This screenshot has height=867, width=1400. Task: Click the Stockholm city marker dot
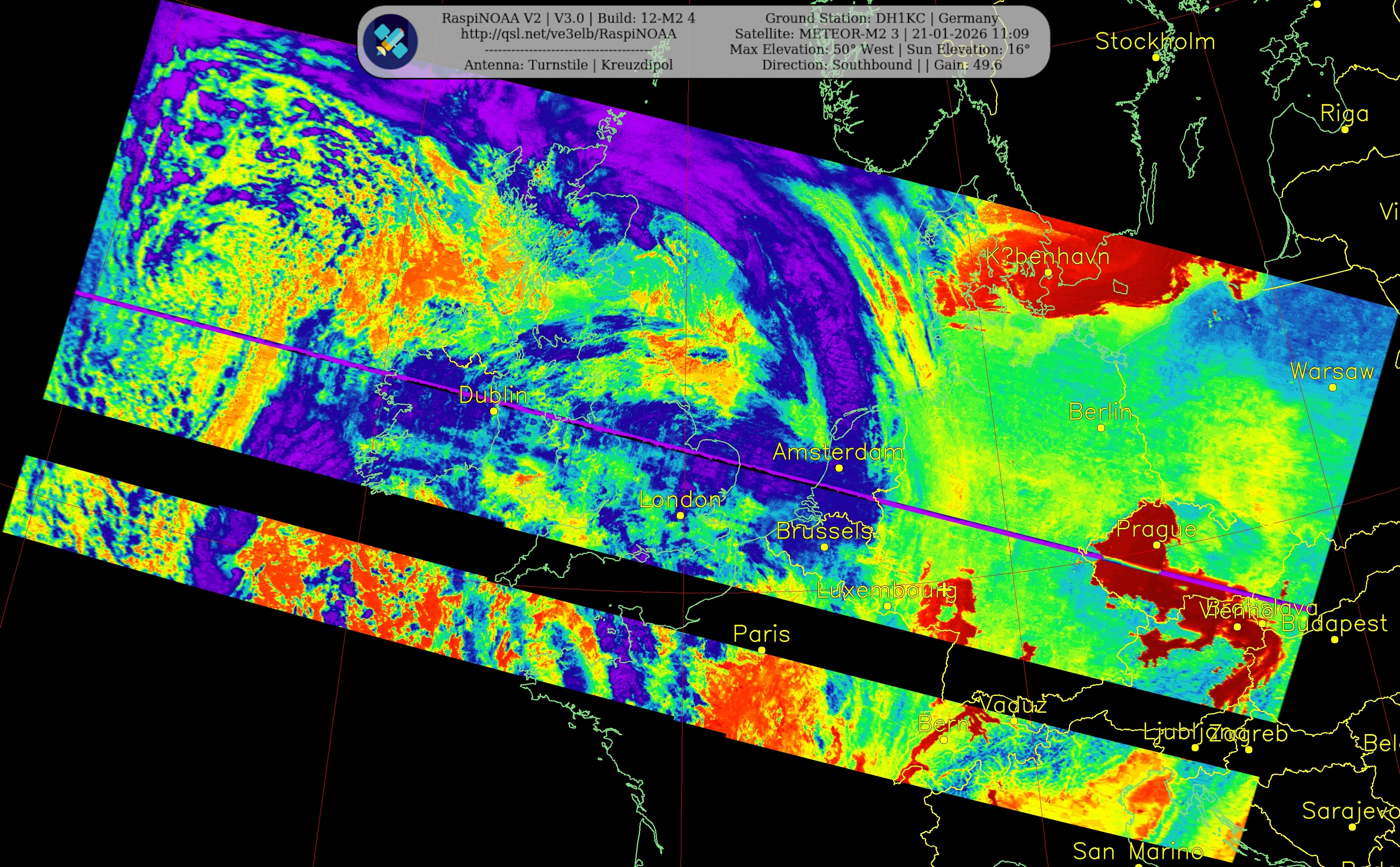click(x=1156, y=57)
